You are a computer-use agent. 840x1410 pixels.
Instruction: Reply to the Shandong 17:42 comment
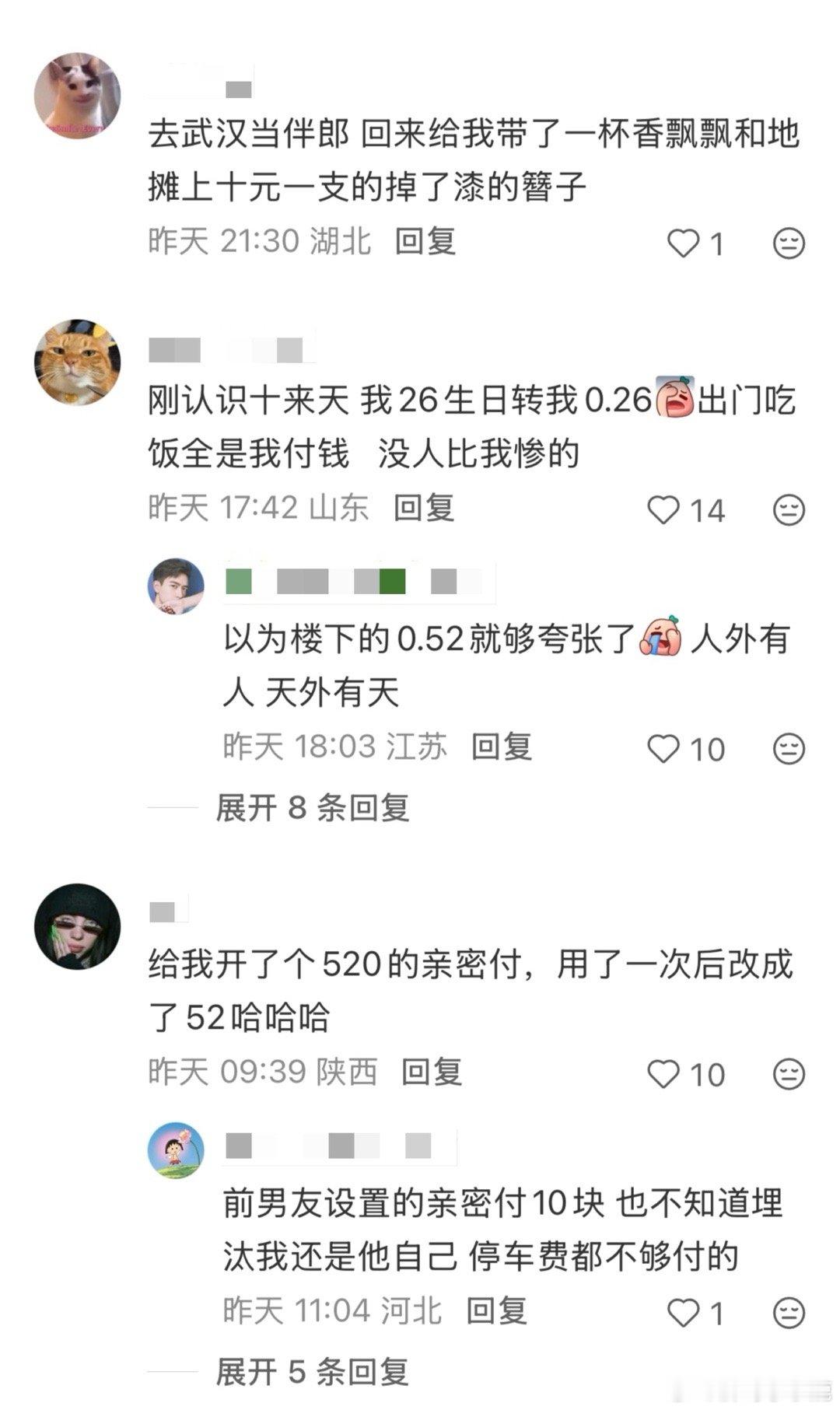(x=424, y=508)
